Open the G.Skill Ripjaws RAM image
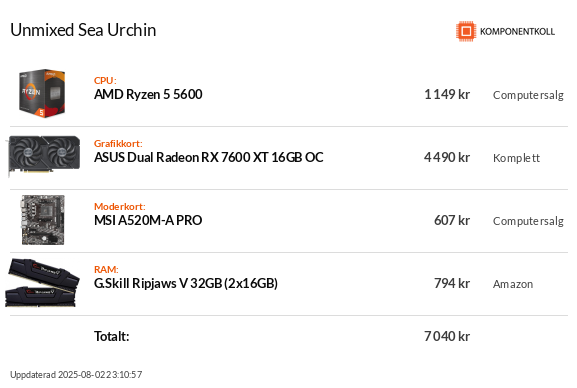577x388 pixels. coord(42,283)
